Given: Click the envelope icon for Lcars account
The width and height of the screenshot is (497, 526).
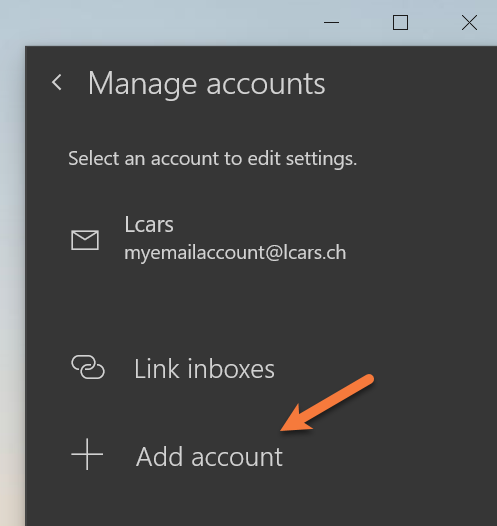Looking at the screenshot, I should click(85, 240).
